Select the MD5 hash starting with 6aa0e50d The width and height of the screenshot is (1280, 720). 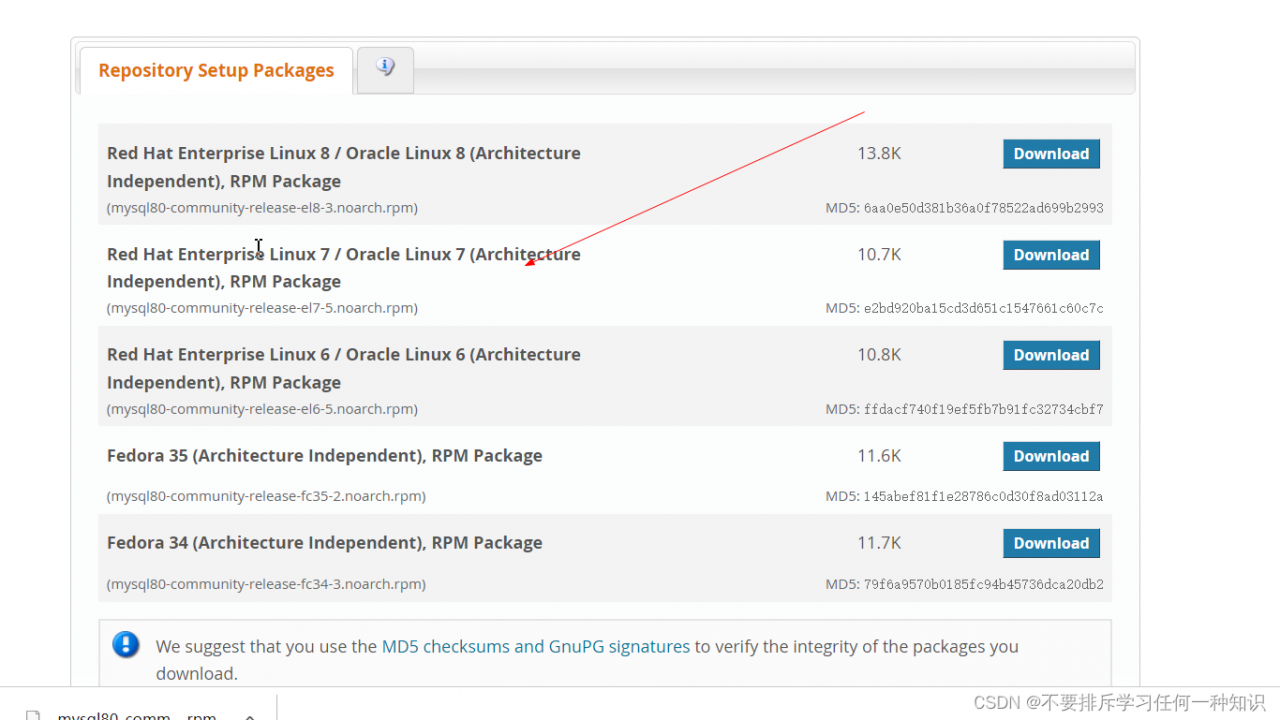tap(984, 208)
